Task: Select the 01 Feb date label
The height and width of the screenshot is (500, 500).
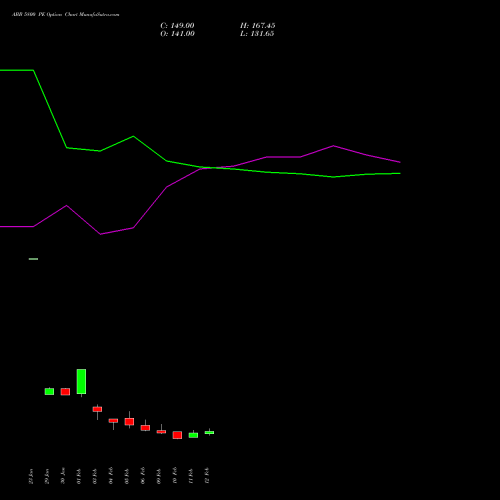Action: [79, 476]
